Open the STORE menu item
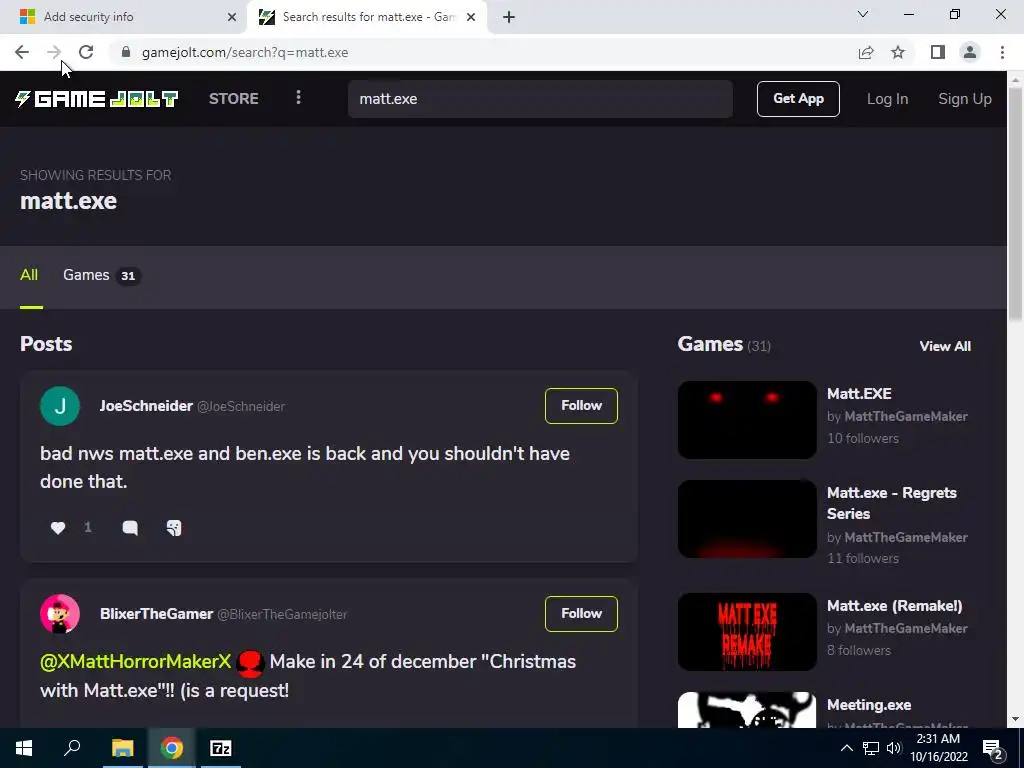 (x=234, y=99)
